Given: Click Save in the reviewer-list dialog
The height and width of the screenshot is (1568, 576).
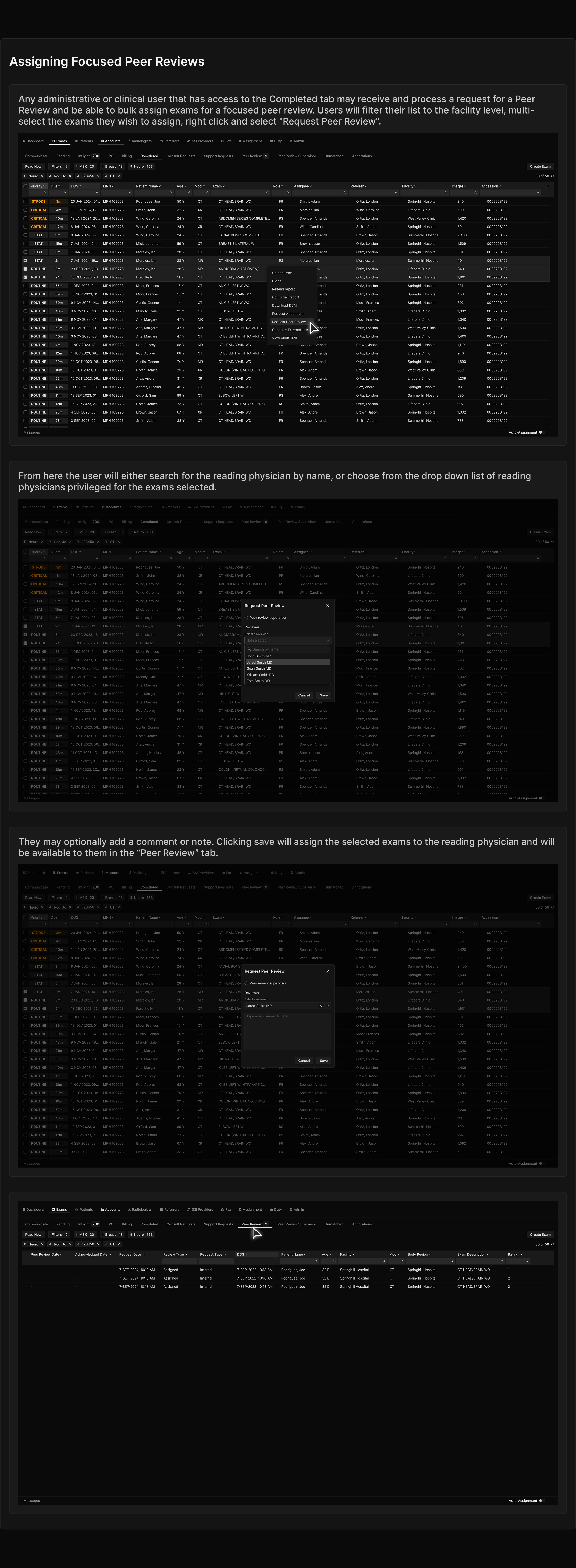Looking at the screenshot, I should coord(324,695).
